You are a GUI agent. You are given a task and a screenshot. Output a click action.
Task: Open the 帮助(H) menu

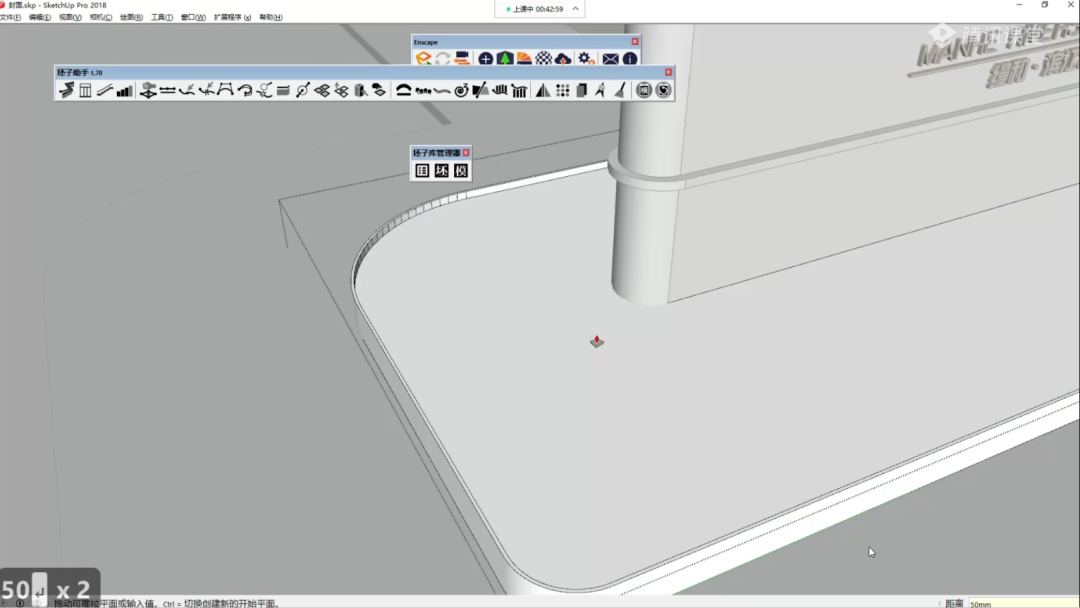(x=271, y=17)
